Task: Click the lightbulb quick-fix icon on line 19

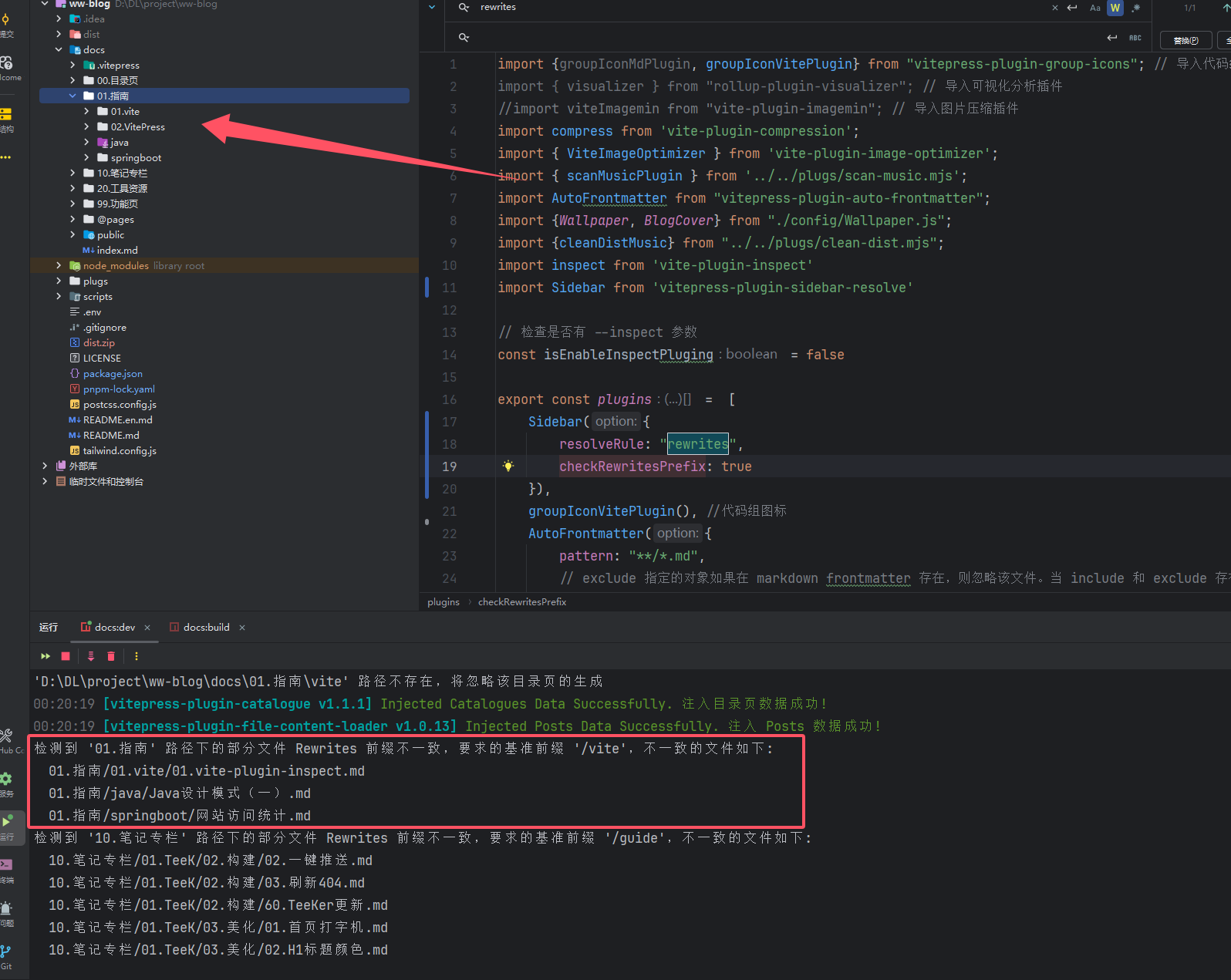Action: click(508, 466)
